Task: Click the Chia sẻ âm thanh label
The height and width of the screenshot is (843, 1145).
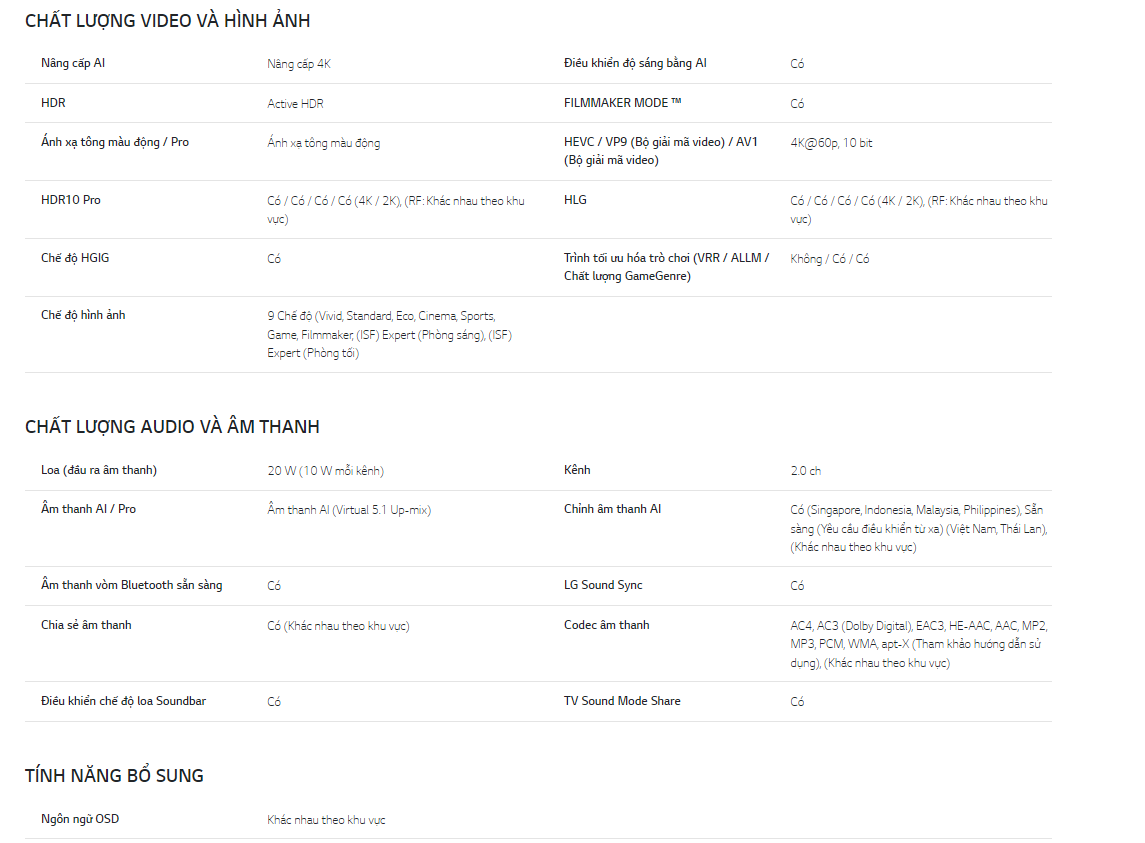Action: pyautogui.click(x=86, y=625)
